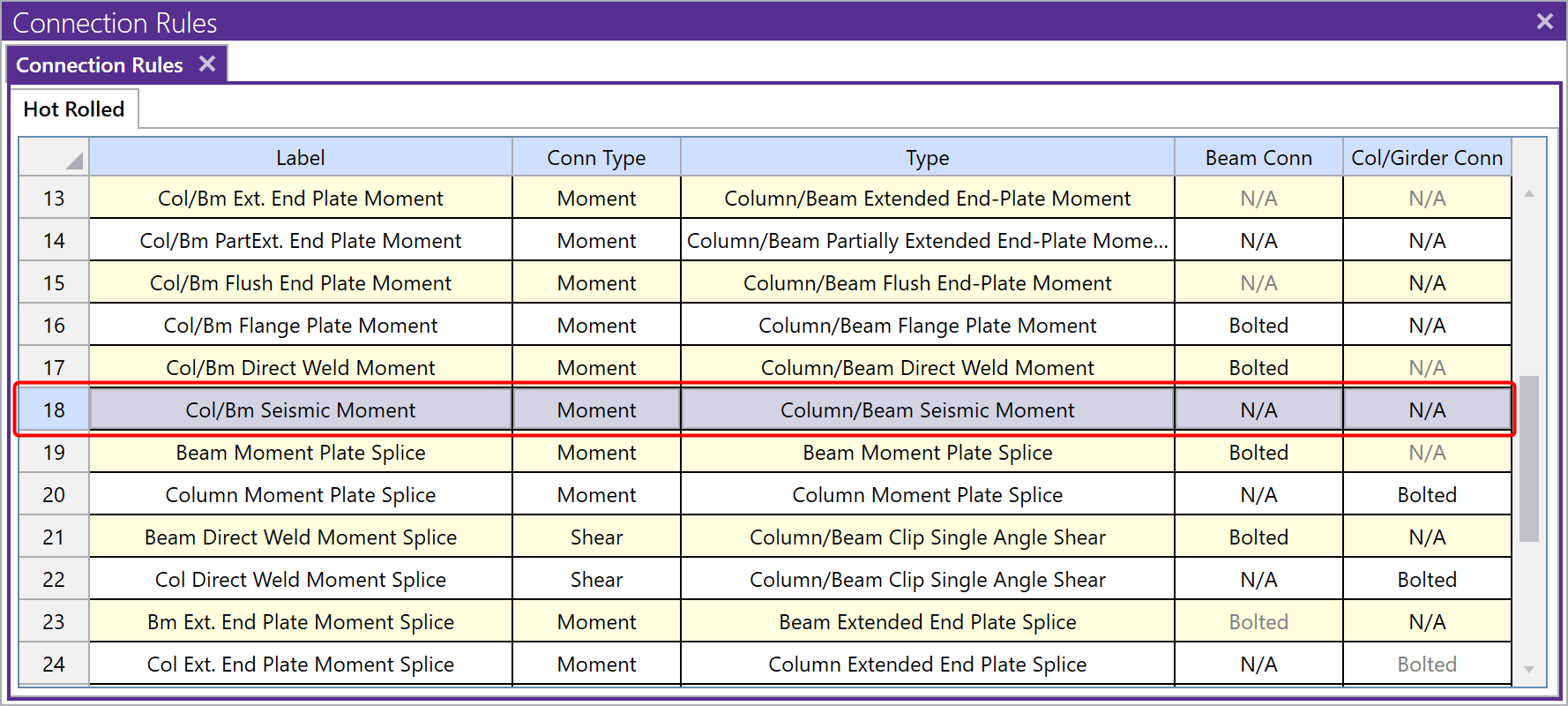This screenshot has height=706, width=1568.
Task: Close the Connection Rules tab
Action: click(207, 64)
